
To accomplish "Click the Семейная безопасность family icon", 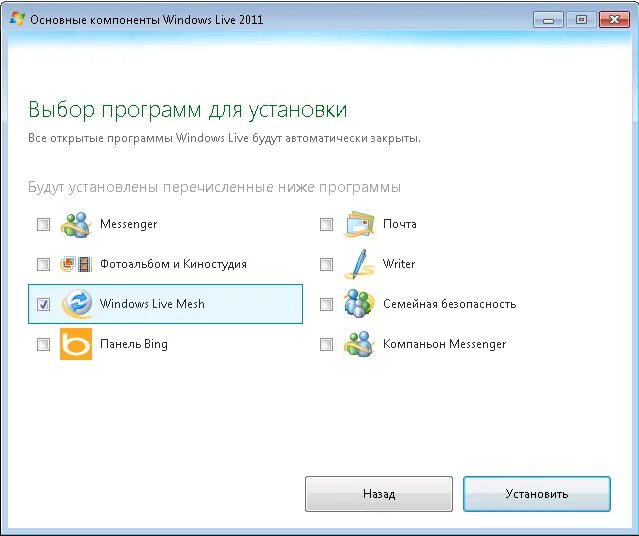I will pos(359,304).
